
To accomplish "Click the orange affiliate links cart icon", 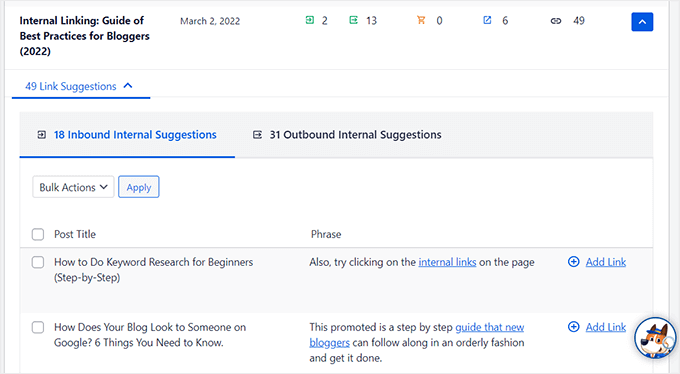I will tap(421, 20).
